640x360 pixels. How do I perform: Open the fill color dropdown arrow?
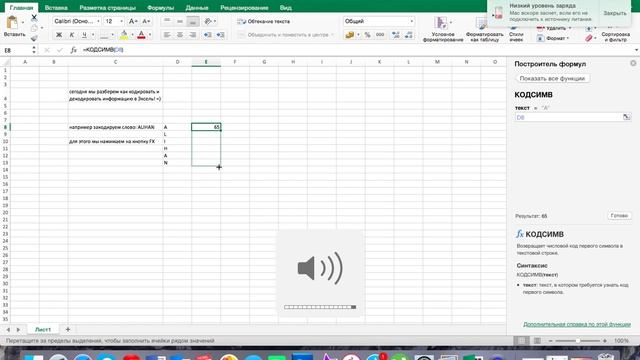tap(132, 35)
